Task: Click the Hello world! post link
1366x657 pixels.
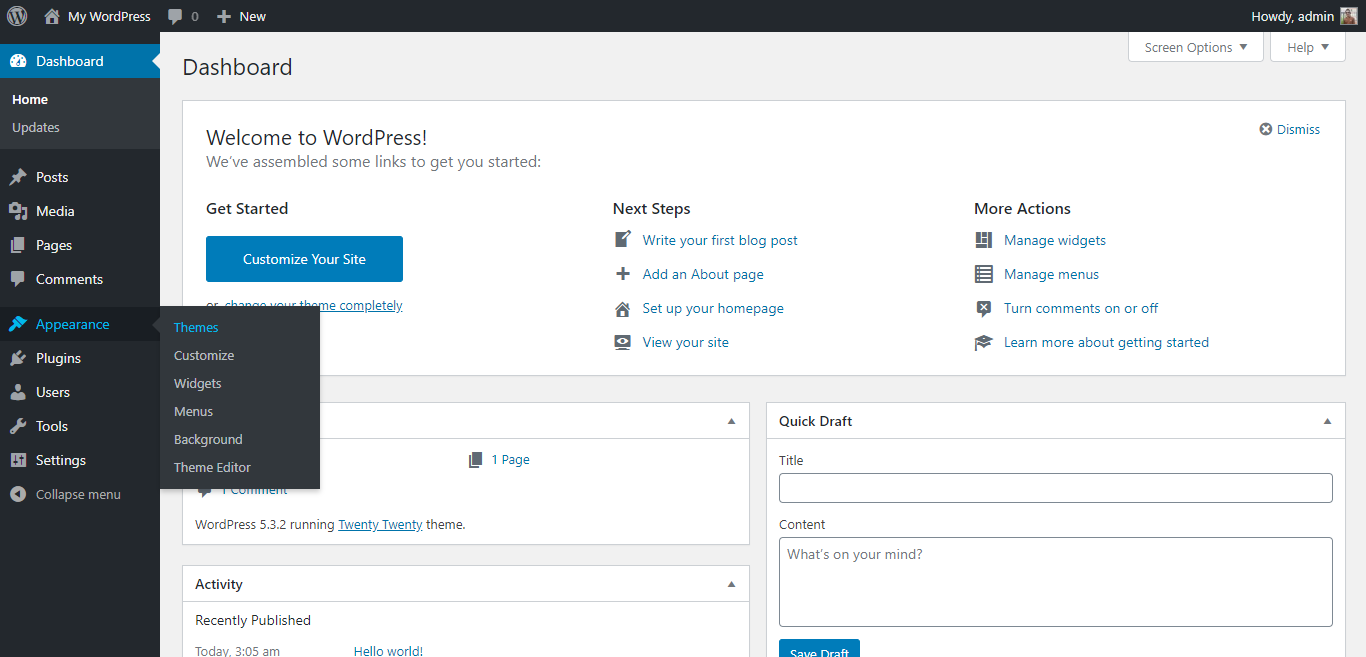Action: (388, 651)
